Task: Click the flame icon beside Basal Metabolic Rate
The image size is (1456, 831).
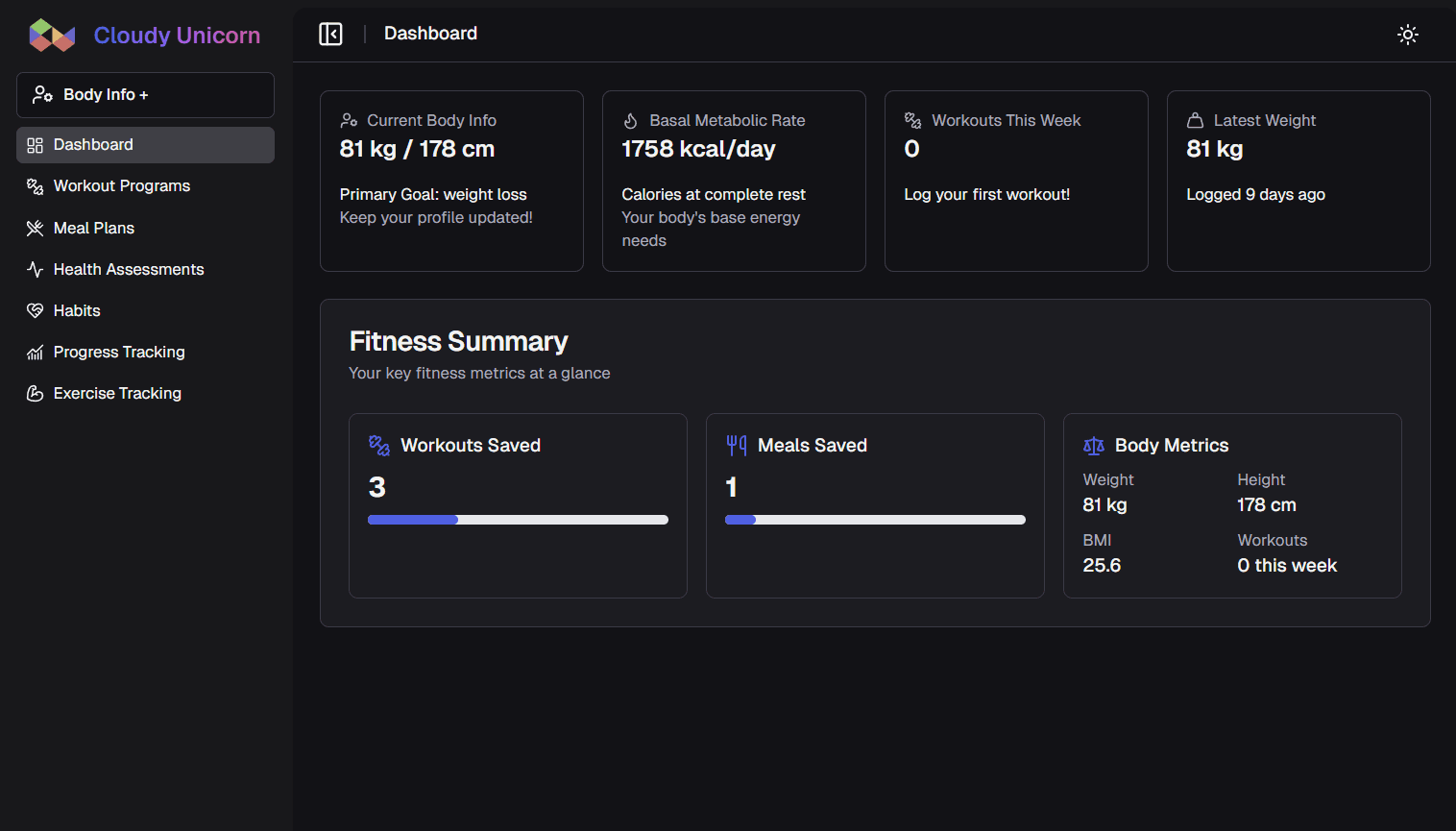Action: [x=631, y=121]
